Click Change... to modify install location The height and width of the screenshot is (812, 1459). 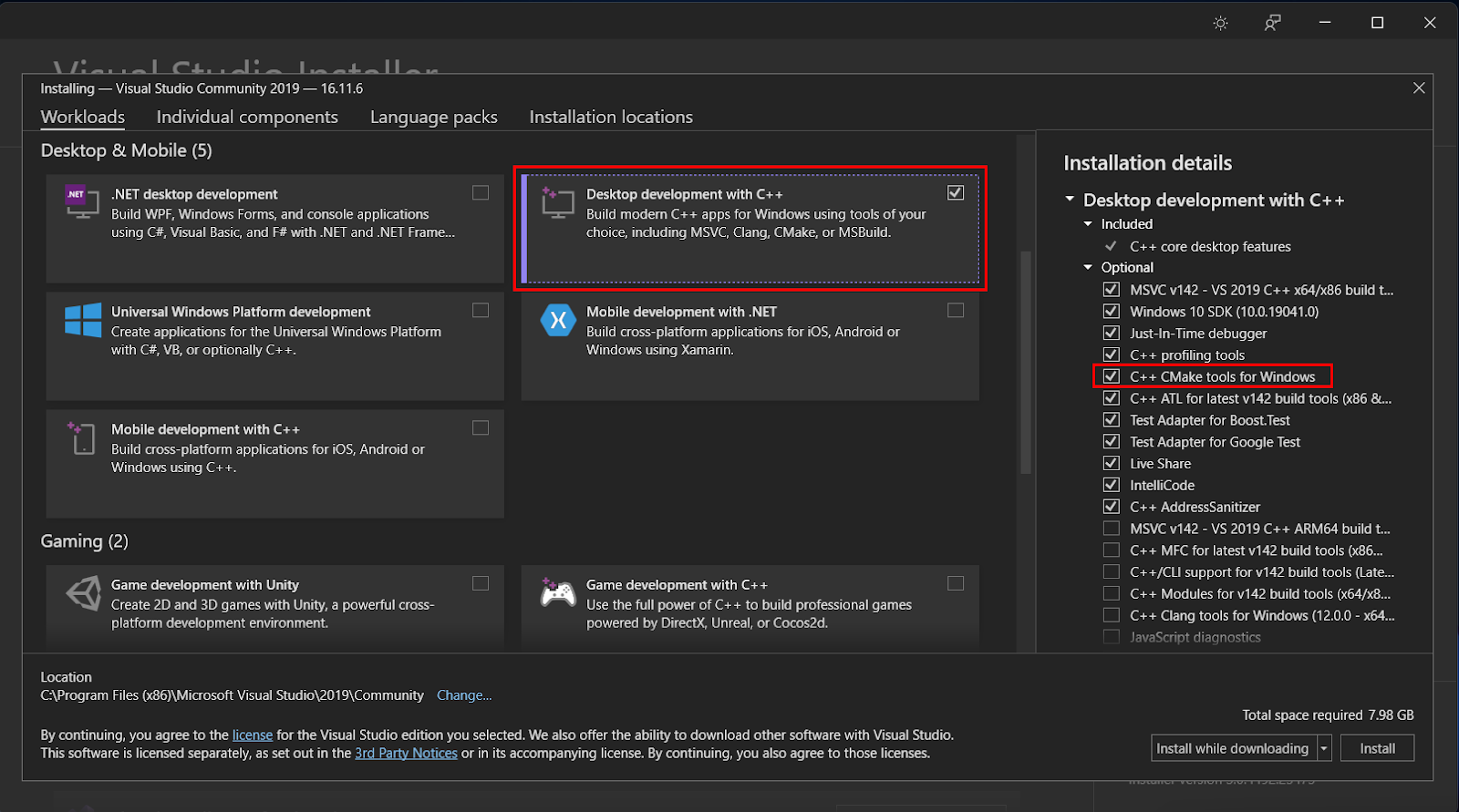click(464, 695)
